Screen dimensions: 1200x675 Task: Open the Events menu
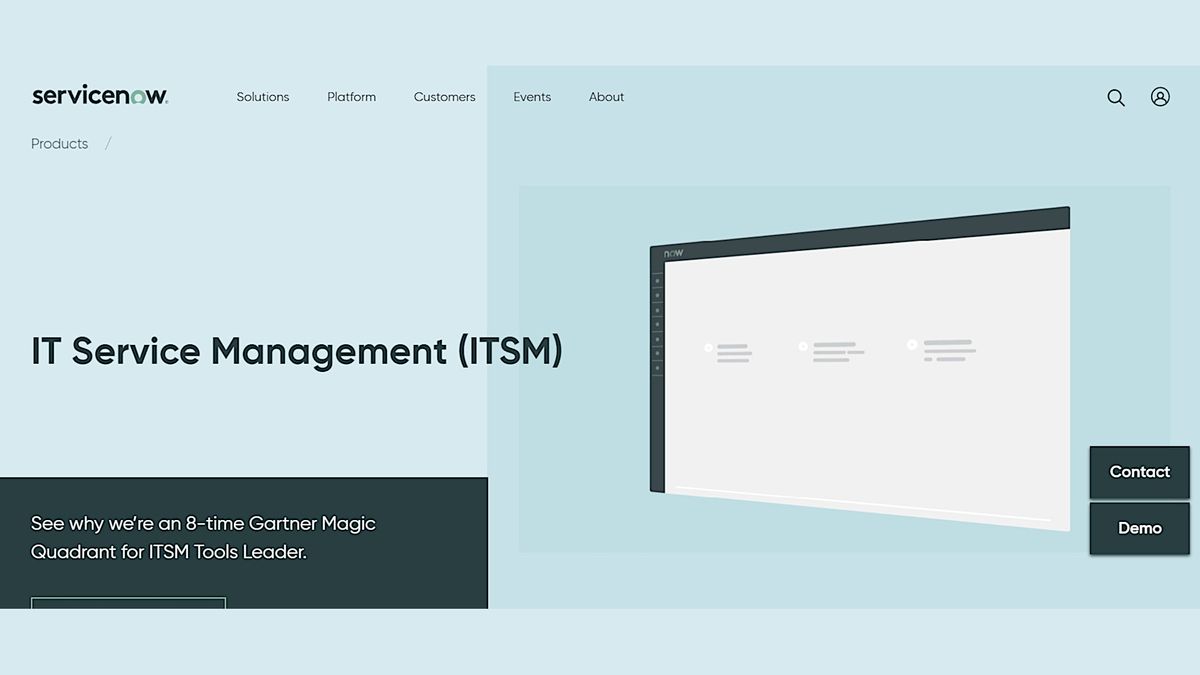click(532, 97)
